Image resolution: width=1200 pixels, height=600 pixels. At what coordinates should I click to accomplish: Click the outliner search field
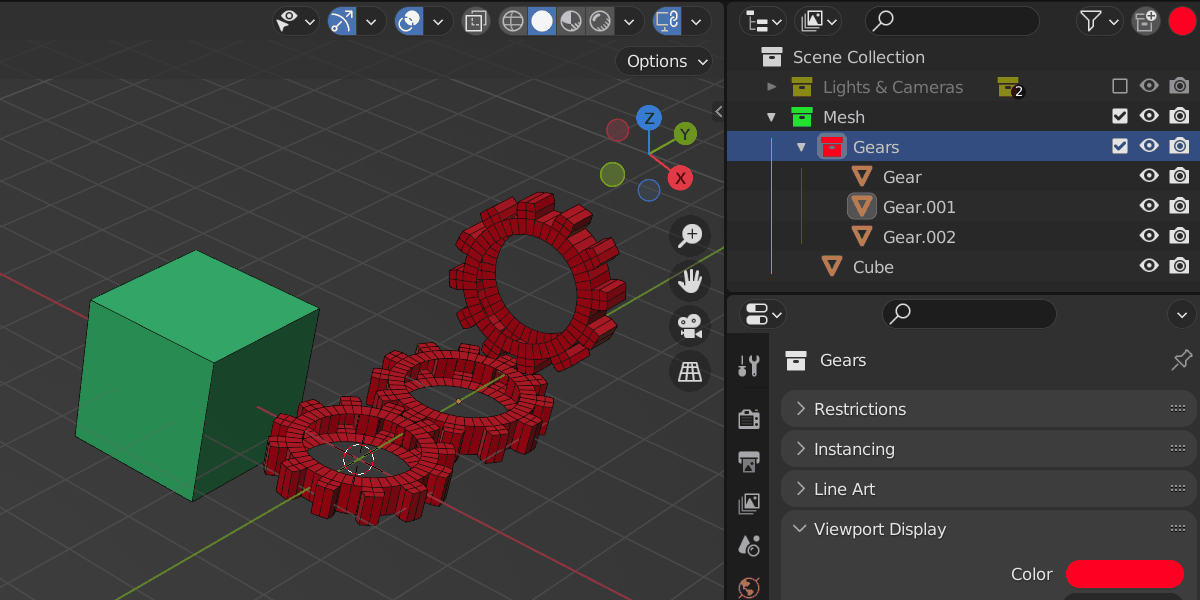click(952, 20)
